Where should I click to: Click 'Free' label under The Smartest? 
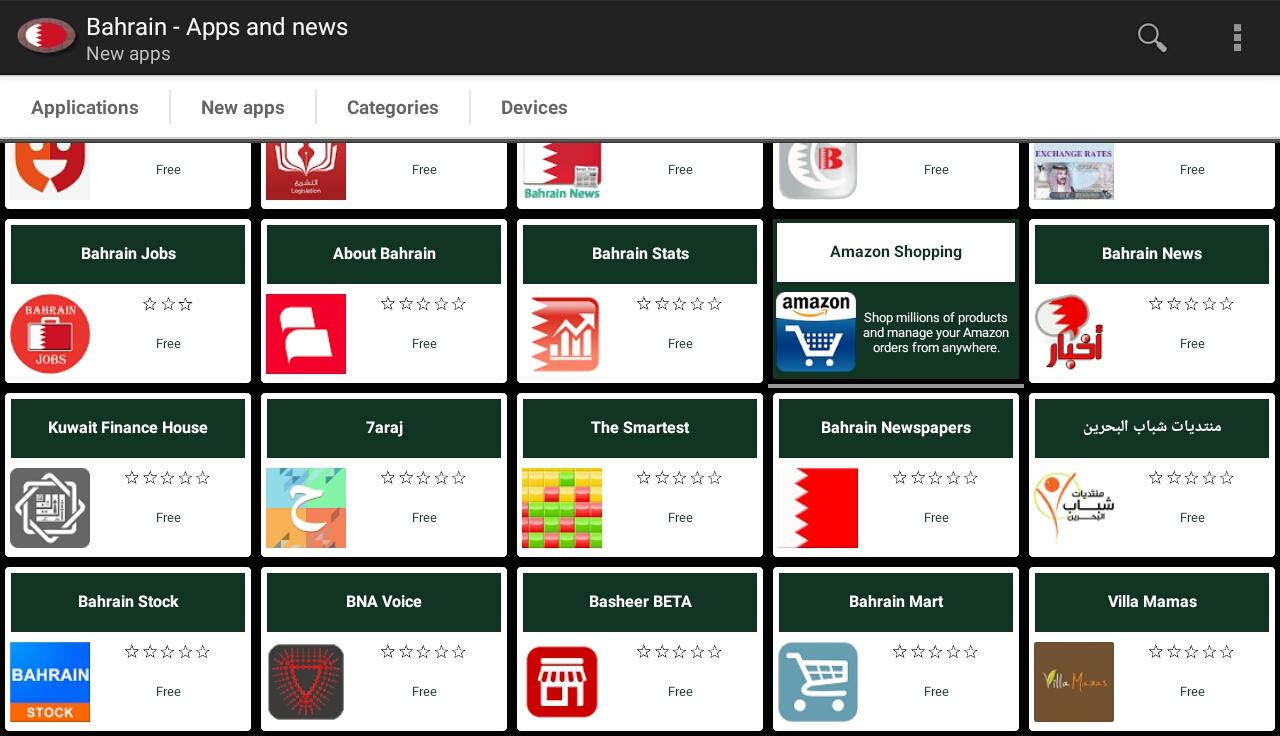click(680, 518)
